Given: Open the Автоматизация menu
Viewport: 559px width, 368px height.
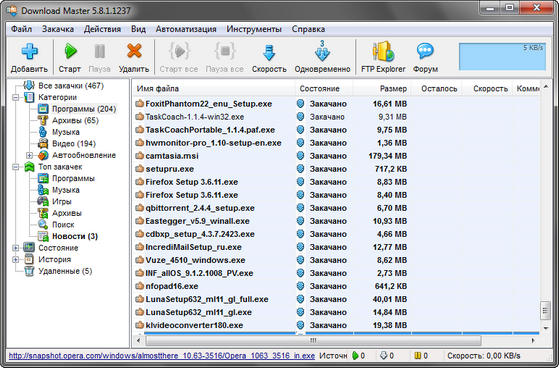Looking at the screenshot, I should click(186, 29).
